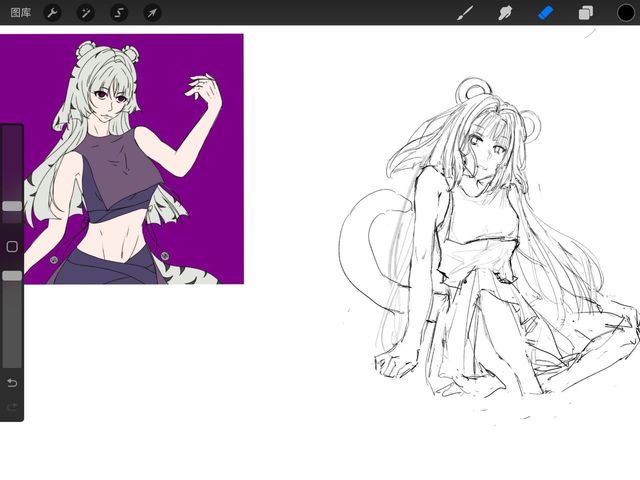Screen dimensions: 640x480
Task: Click the brush size slider handle
Action: pos(12,206)
